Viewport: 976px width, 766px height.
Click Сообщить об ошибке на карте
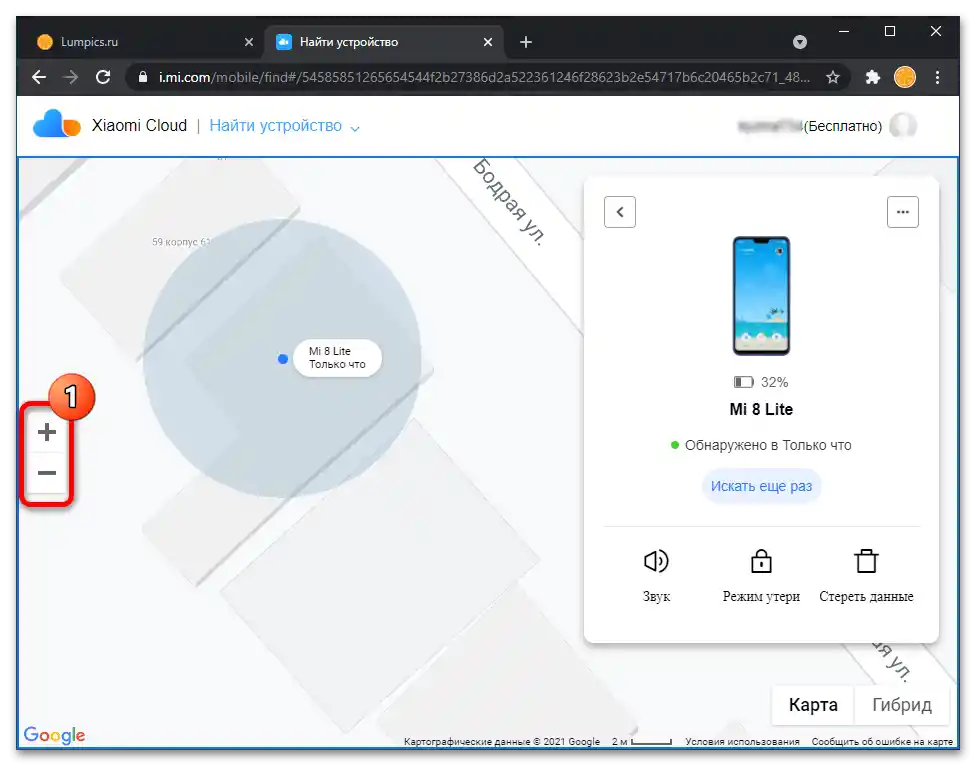882,741
